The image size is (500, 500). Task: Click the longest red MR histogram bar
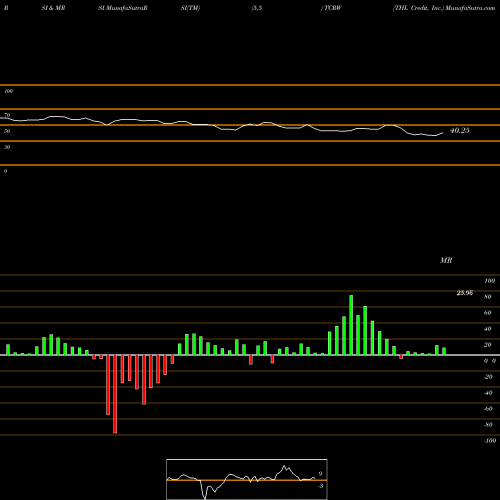[115, 394]
